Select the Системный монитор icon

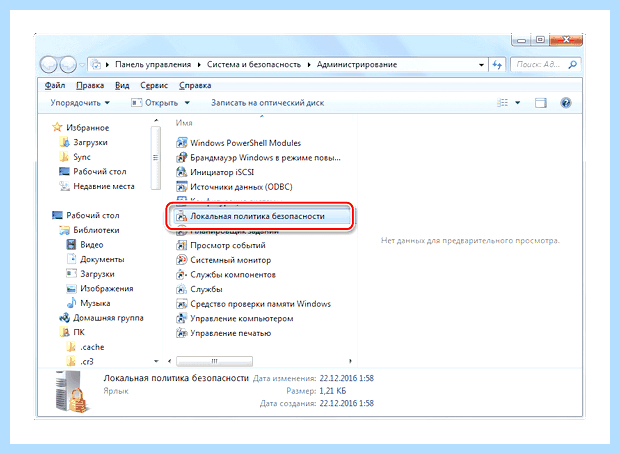click(x=181, y=260)
